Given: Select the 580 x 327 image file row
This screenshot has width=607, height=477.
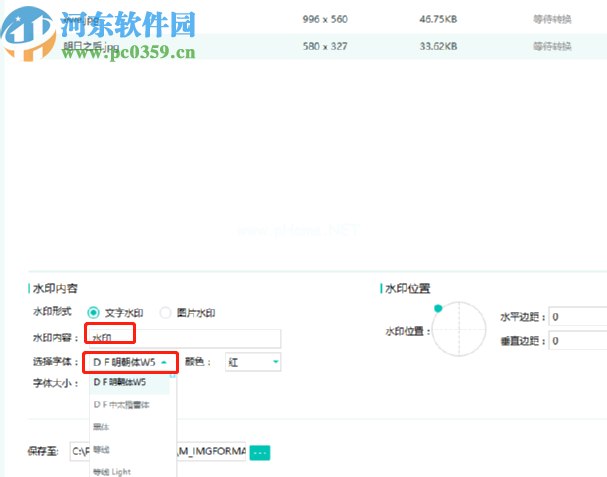Looking at the screenshot, I should click(x=304, y=46).
